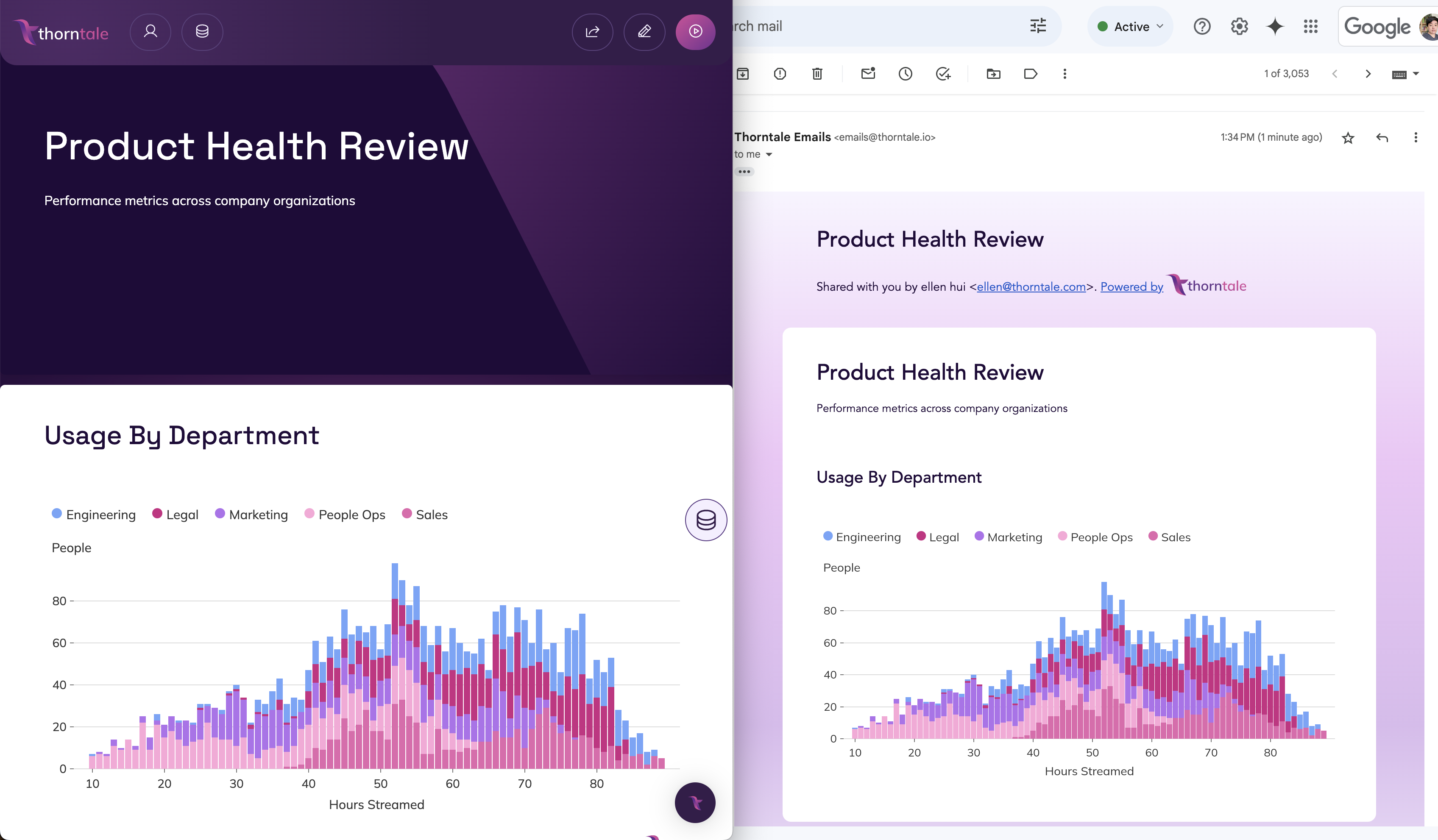Click the share icon in Thorntale header
The width and height of the screenshot is (1438, 840).
(592, 31)
